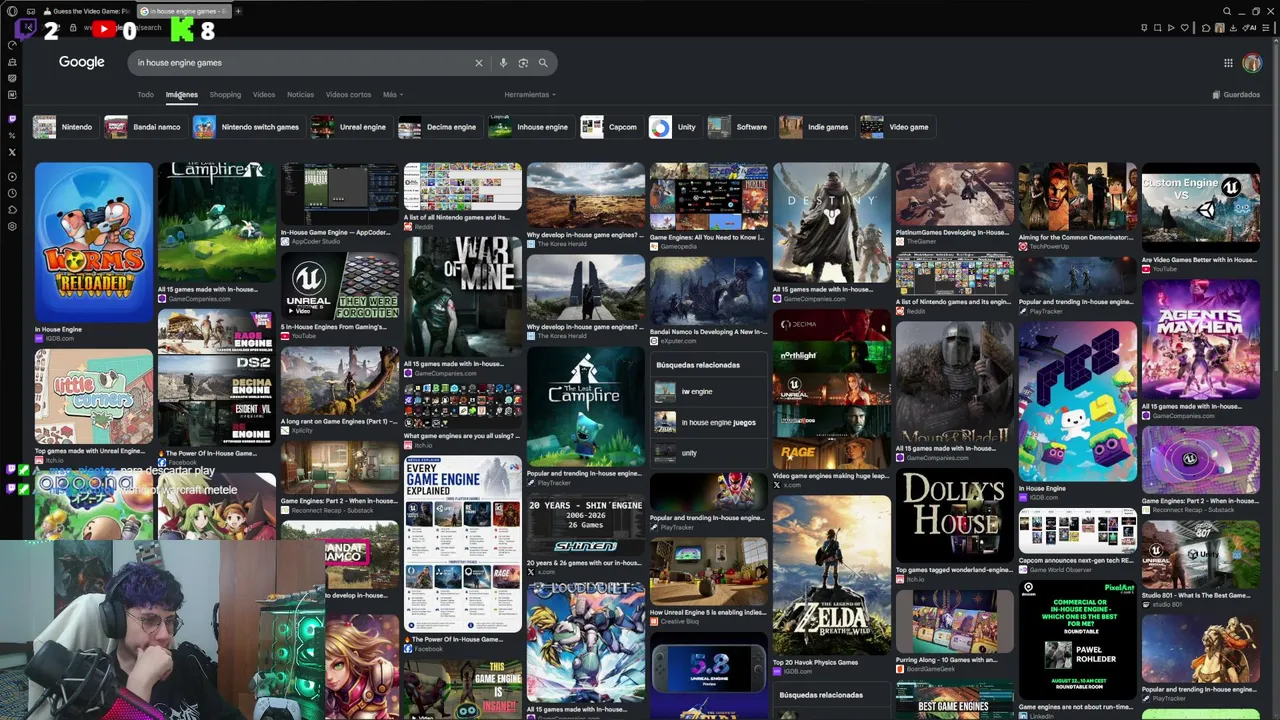Expand the Herramientas tools dropdown
This screenshot has width=1280, height=720.
[x=530, y=95]
